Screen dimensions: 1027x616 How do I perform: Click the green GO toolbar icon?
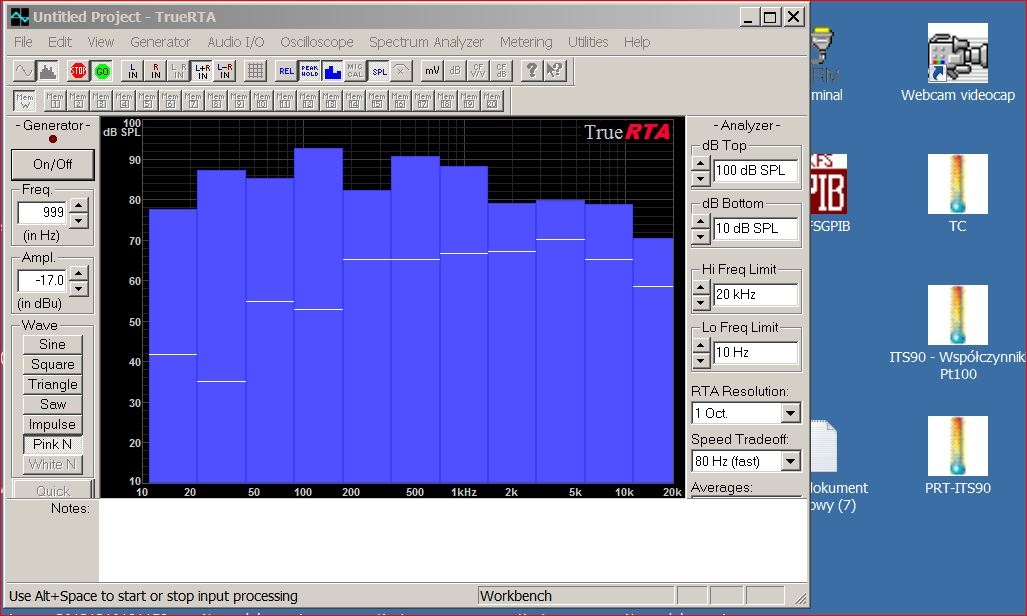(102, 71)
